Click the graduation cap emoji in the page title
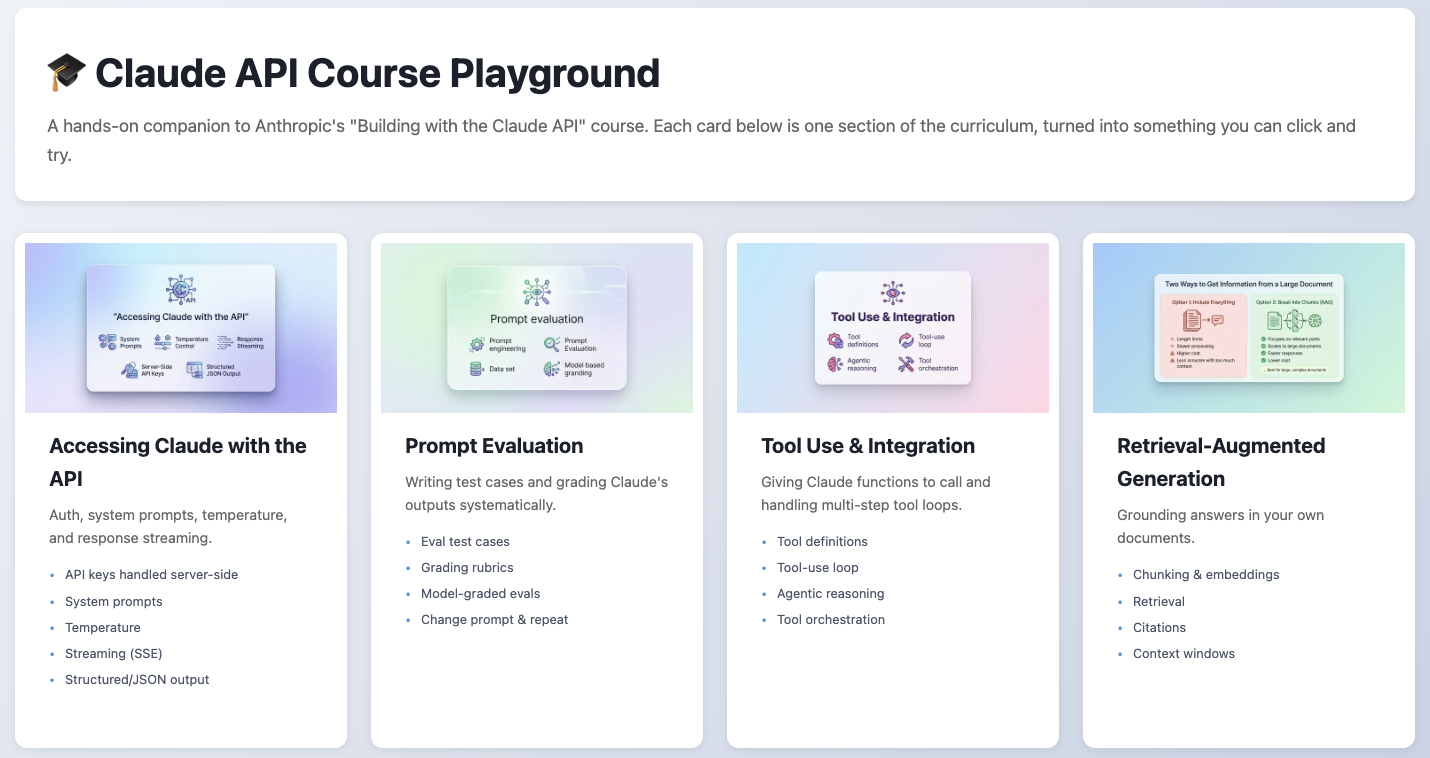This screenshot has width=1430, height=758. (67, 73)
